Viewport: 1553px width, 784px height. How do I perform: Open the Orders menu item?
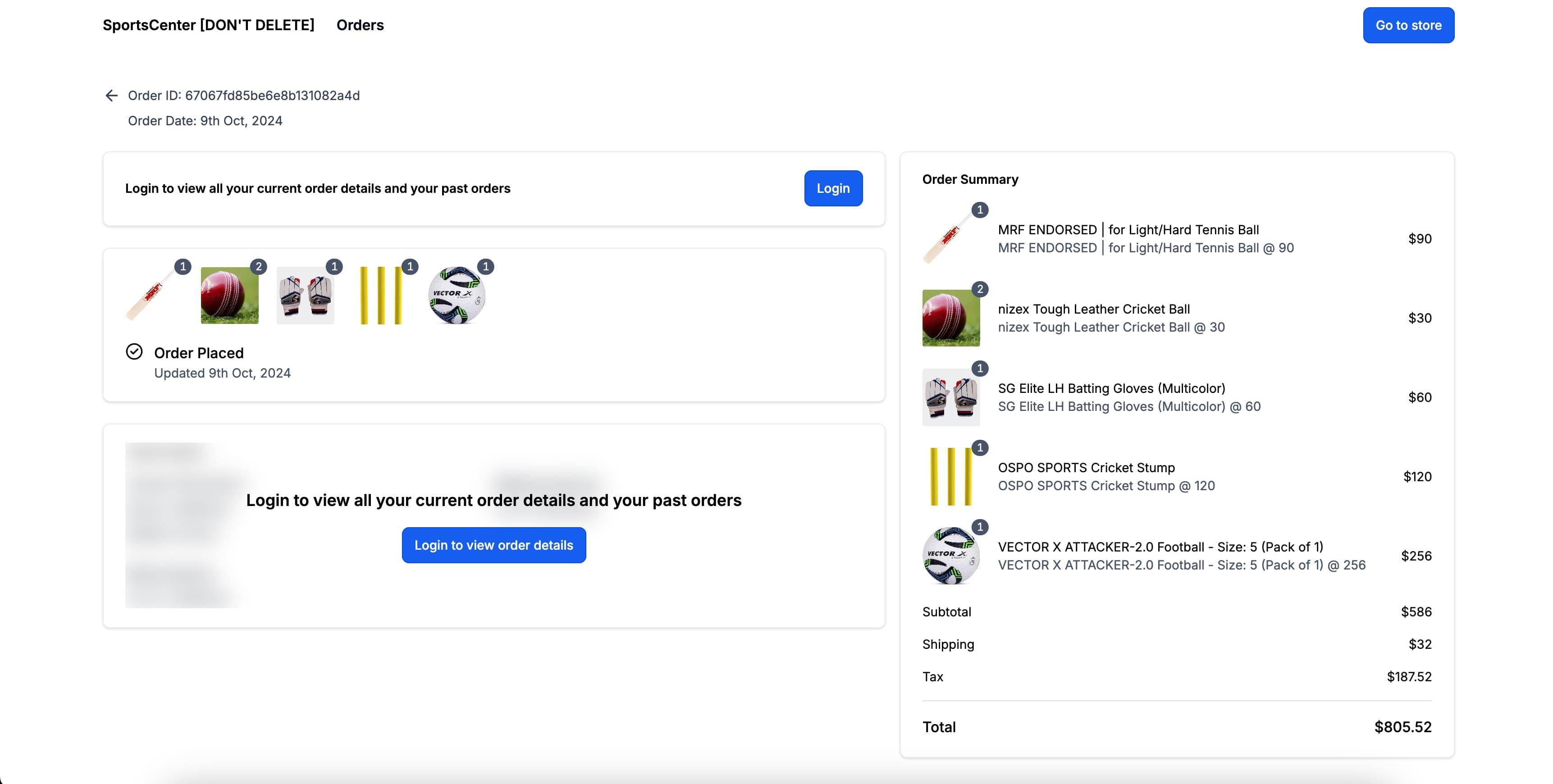click(x=360, y=25)
